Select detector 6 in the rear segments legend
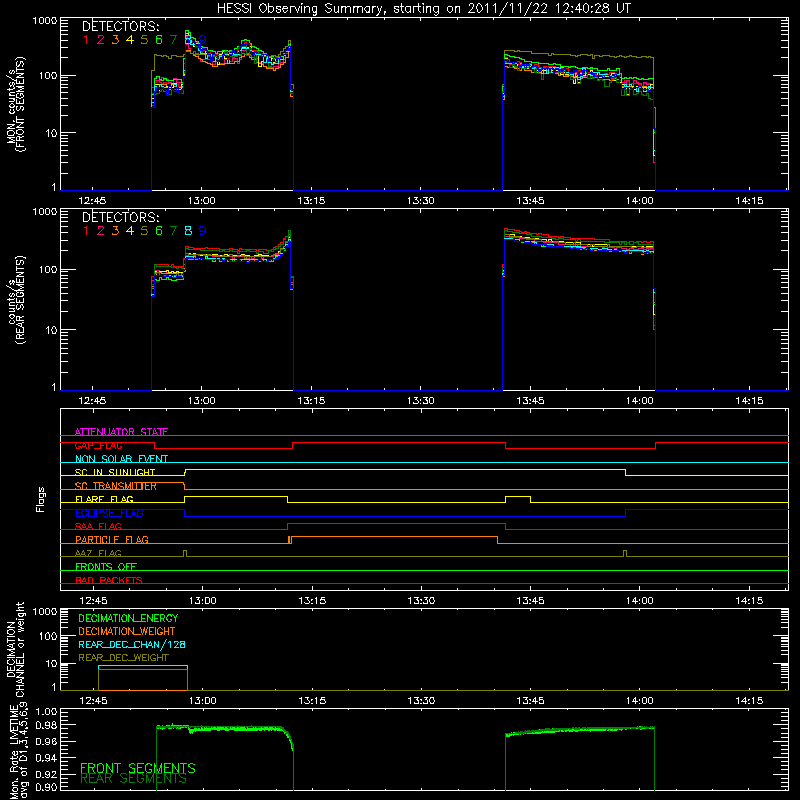The width and height of the screenshot is (800, 800). click(159, 231)
